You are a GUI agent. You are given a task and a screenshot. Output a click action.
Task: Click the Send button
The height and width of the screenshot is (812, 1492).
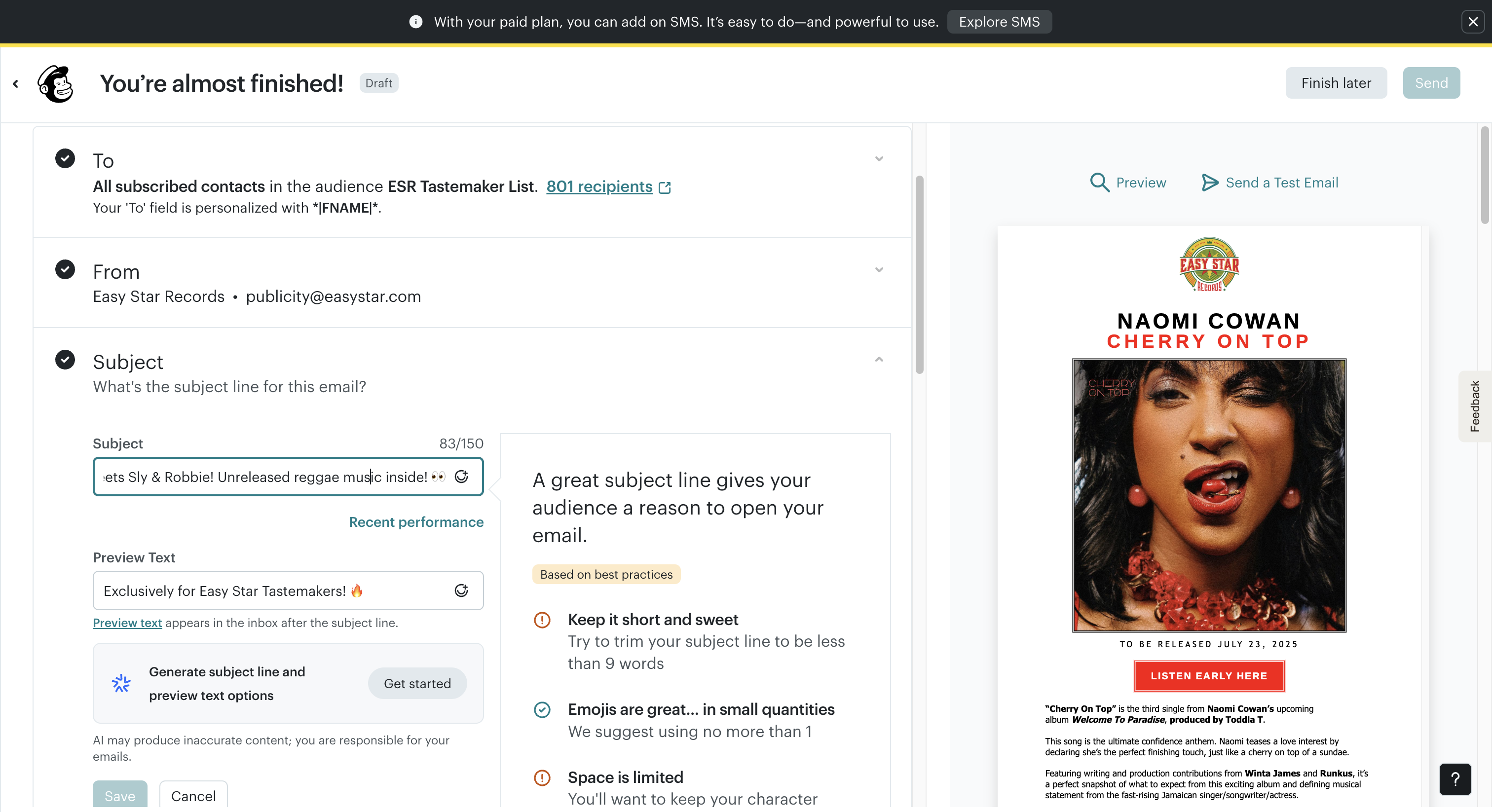(x=1431, y=83)
